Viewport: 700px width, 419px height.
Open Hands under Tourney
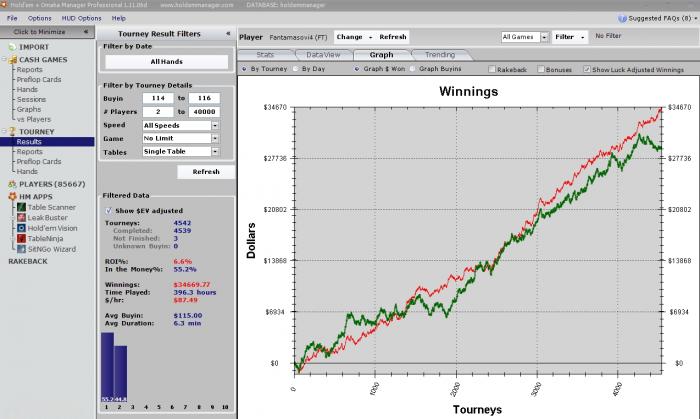click(27, 171)
